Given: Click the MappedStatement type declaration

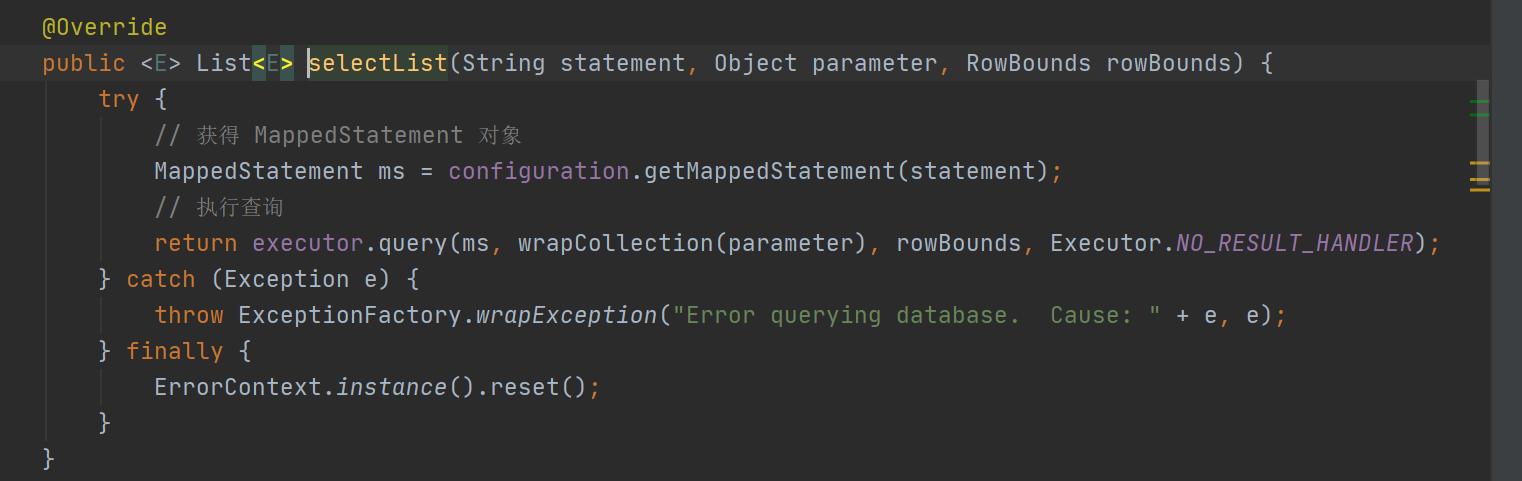Looking at the screenshot, I should tap(259, 171).
